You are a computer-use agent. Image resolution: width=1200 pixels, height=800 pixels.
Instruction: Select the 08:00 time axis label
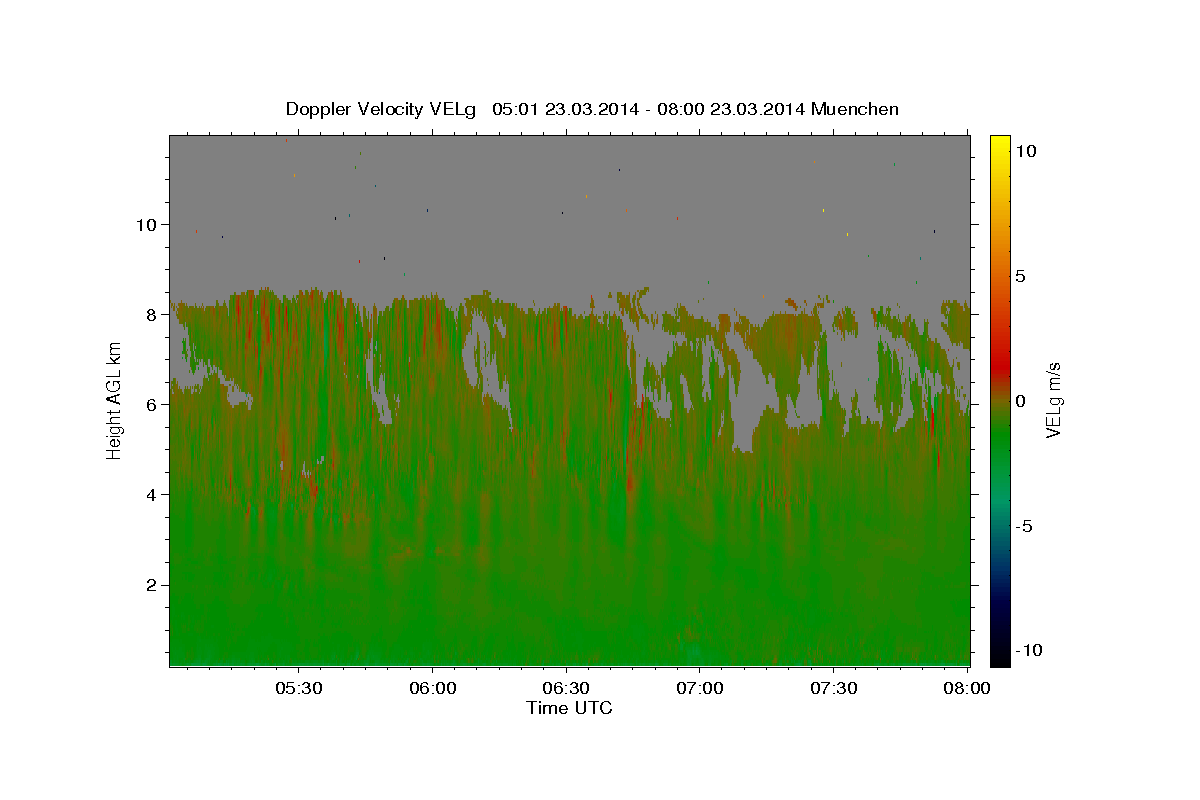click(967, 688)
